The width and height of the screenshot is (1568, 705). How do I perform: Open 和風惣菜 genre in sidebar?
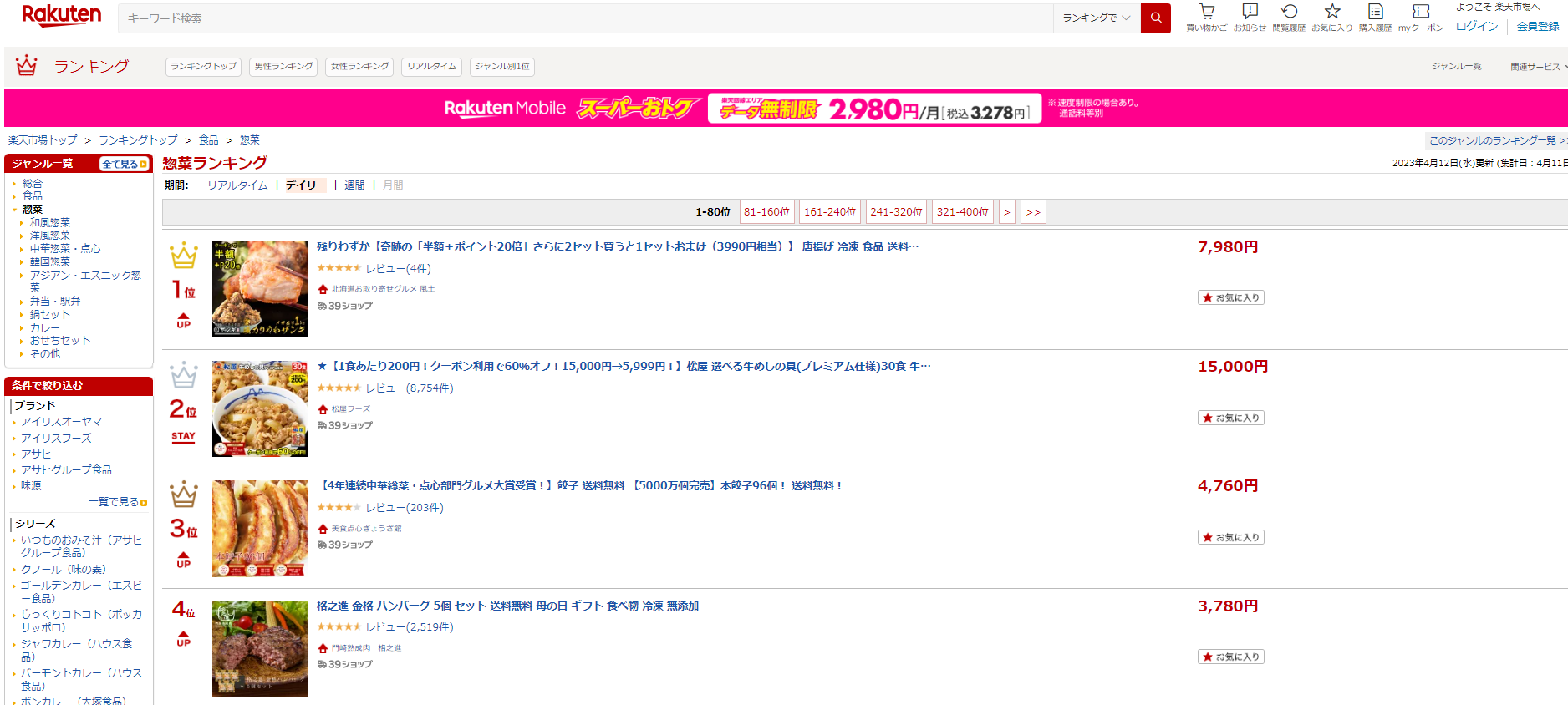click(x=50, y=223)
